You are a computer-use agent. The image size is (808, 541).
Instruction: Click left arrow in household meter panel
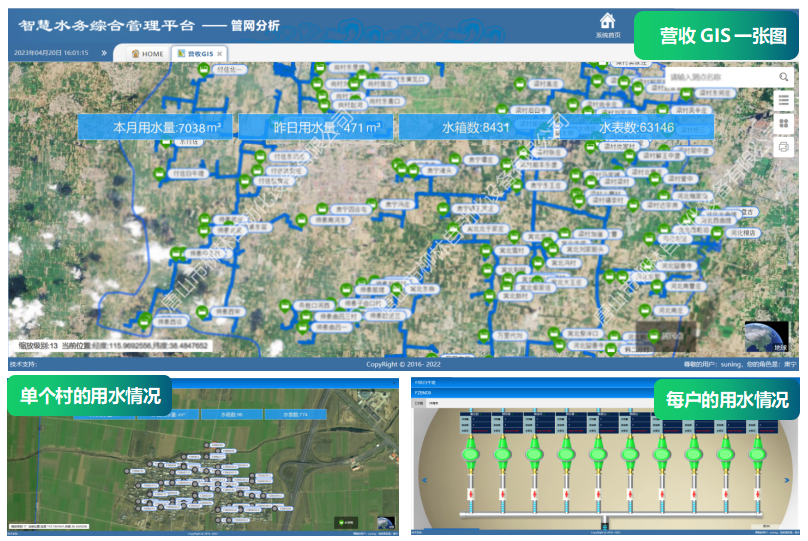click(424, 480)
